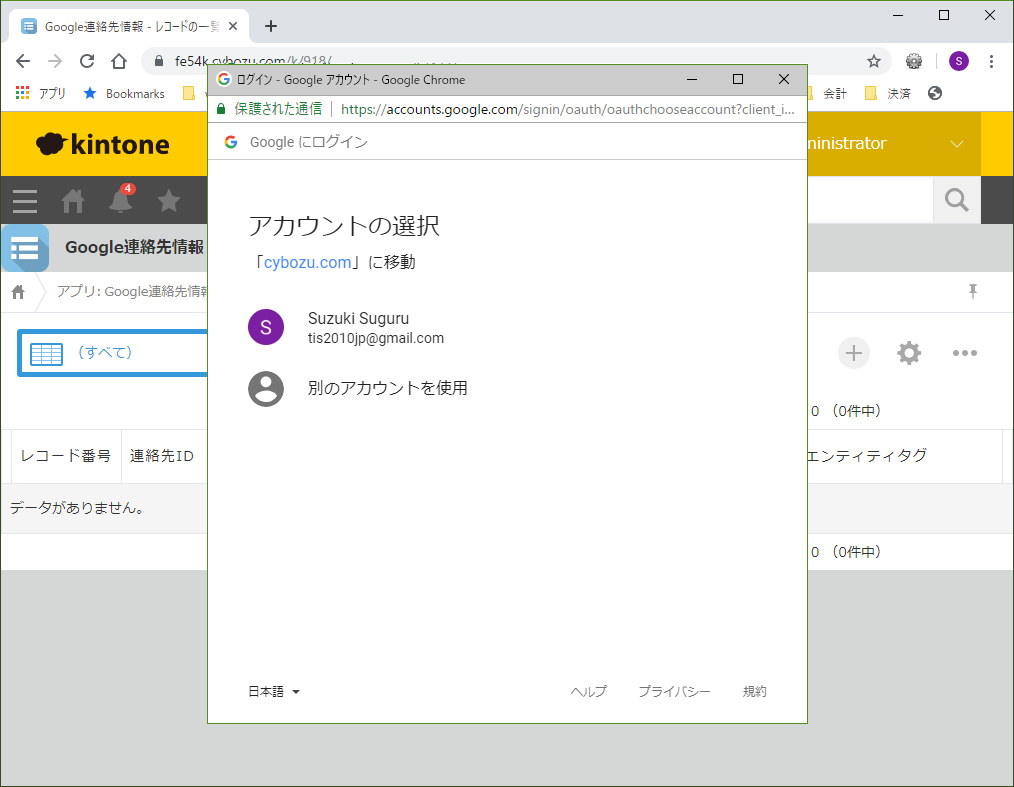
Task: Click breadcrumb アプリ: Google連絡先情報
Action: [132, 292]
